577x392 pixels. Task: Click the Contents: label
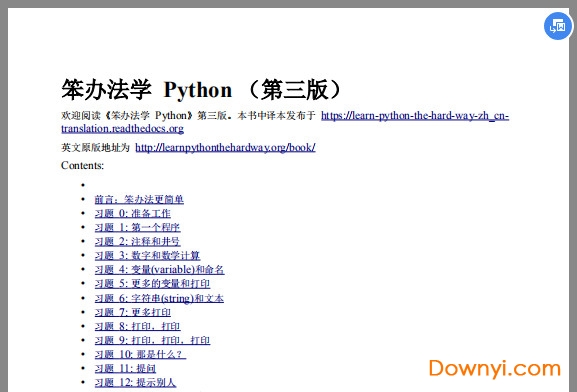pos(82,166)
